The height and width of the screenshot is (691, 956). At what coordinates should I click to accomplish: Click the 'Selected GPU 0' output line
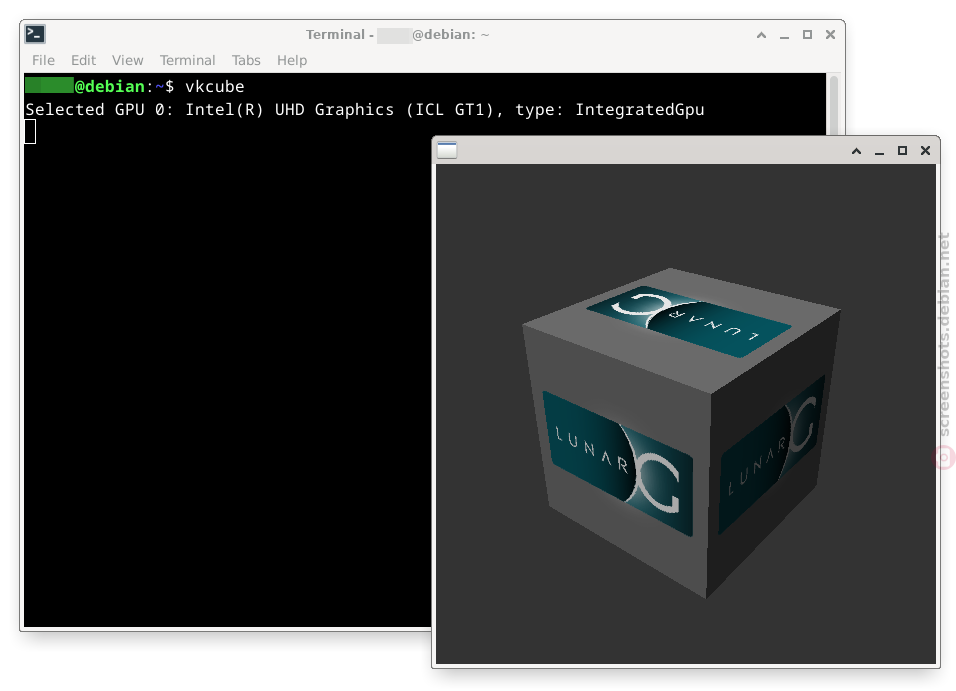click(x=365, y=110)
